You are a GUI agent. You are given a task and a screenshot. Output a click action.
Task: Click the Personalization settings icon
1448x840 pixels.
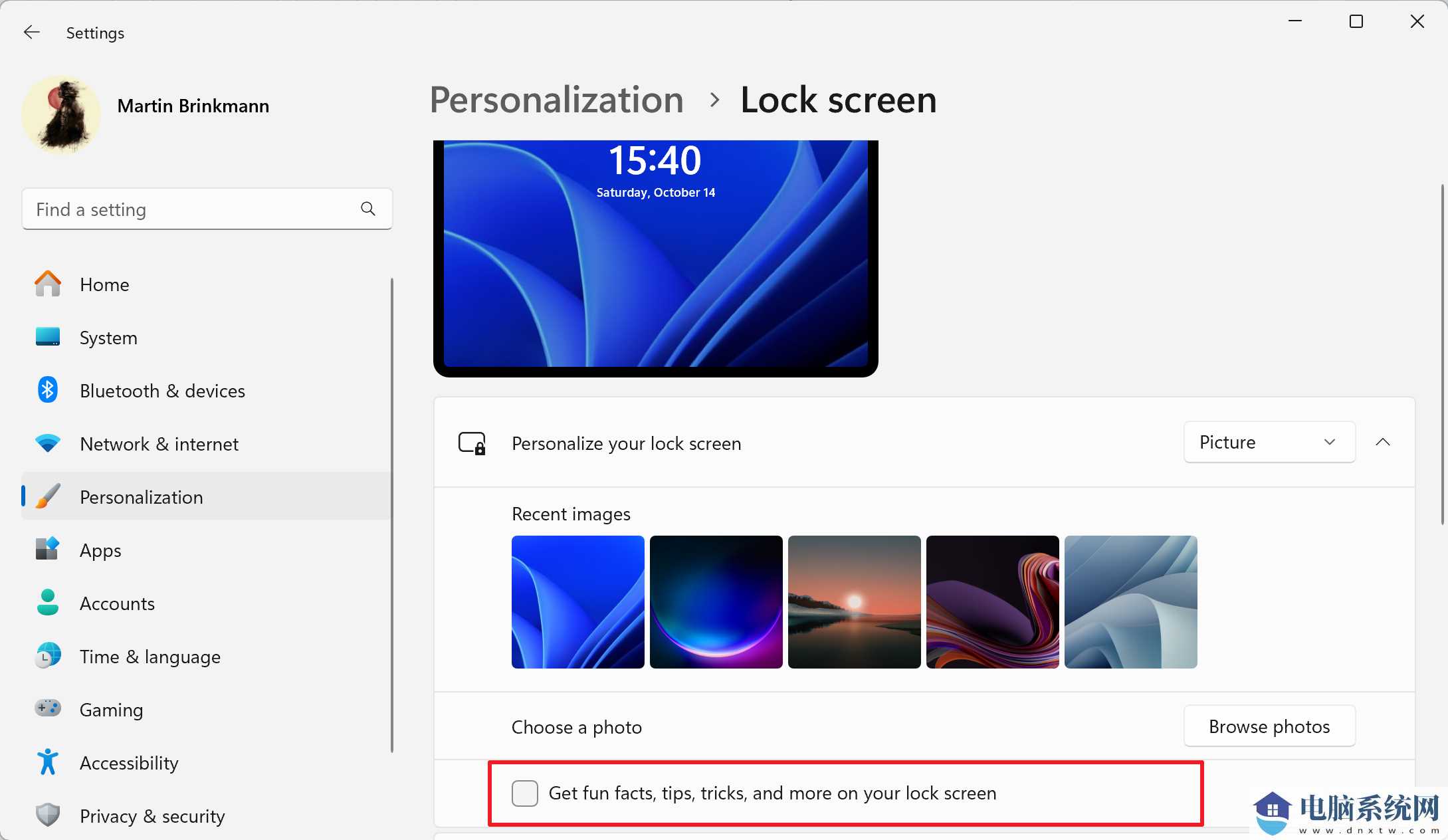pyautogui.click(x=47, y=497)
